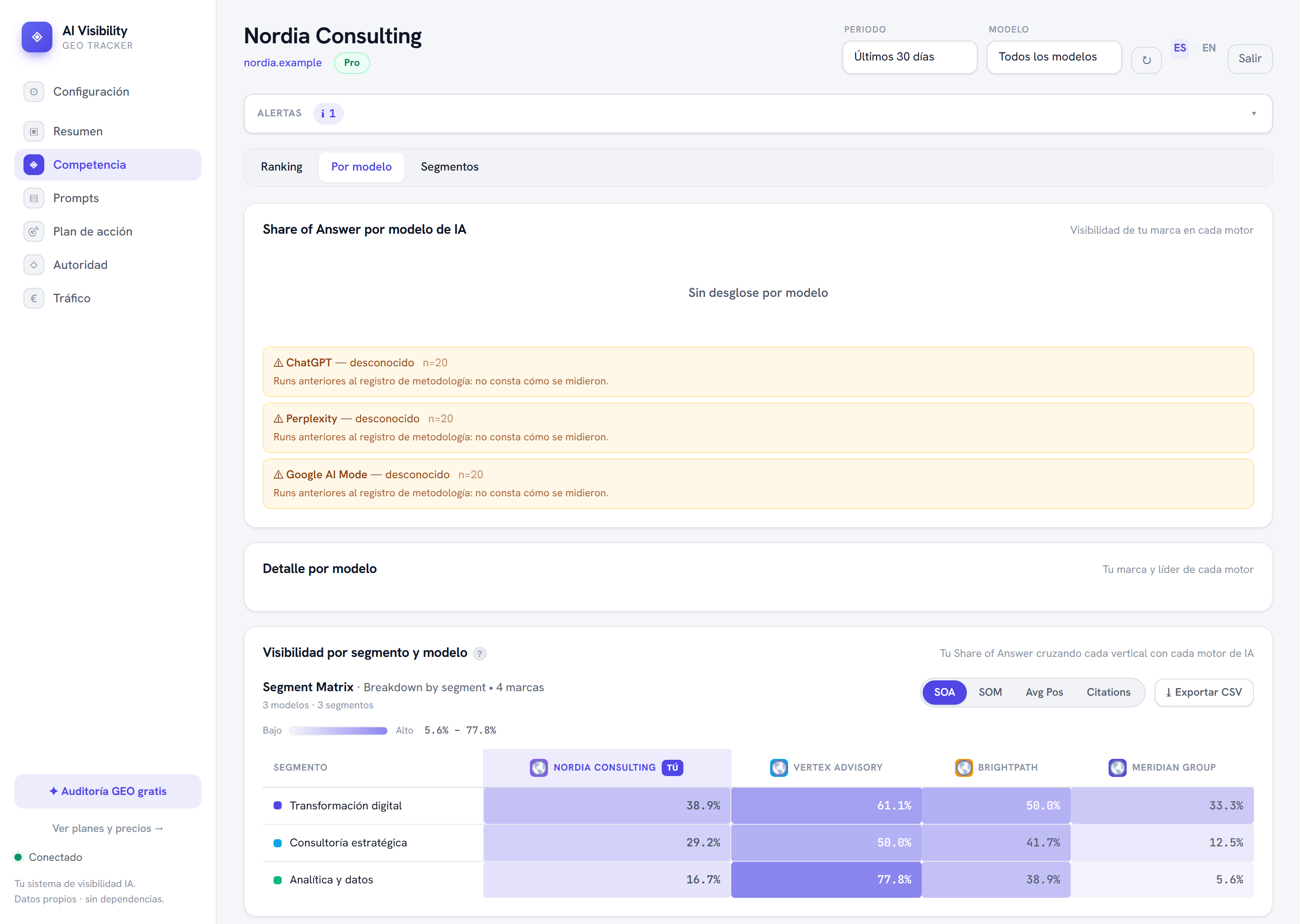Click the Vertex Advisory brand logo

tap(779, 767)
